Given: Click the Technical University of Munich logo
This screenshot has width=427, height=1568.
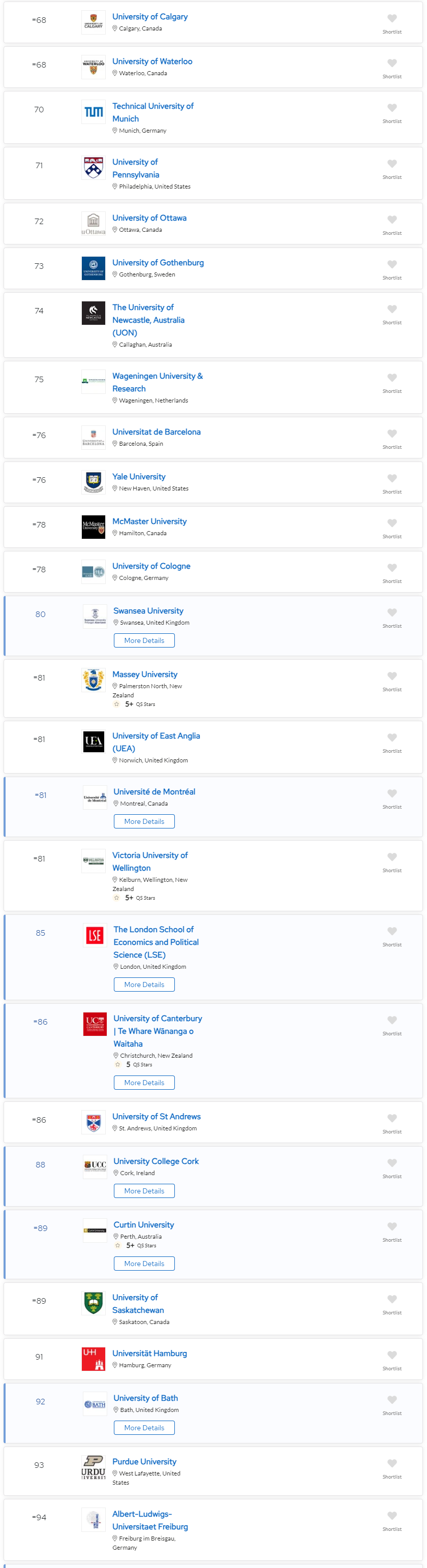Looking at the screenshot, I should 93,112.
